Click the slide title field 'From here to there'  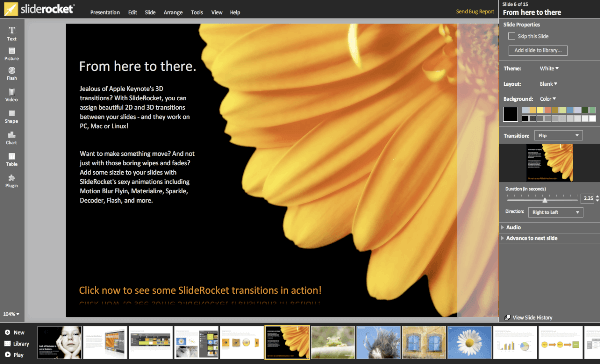(532, 12)
